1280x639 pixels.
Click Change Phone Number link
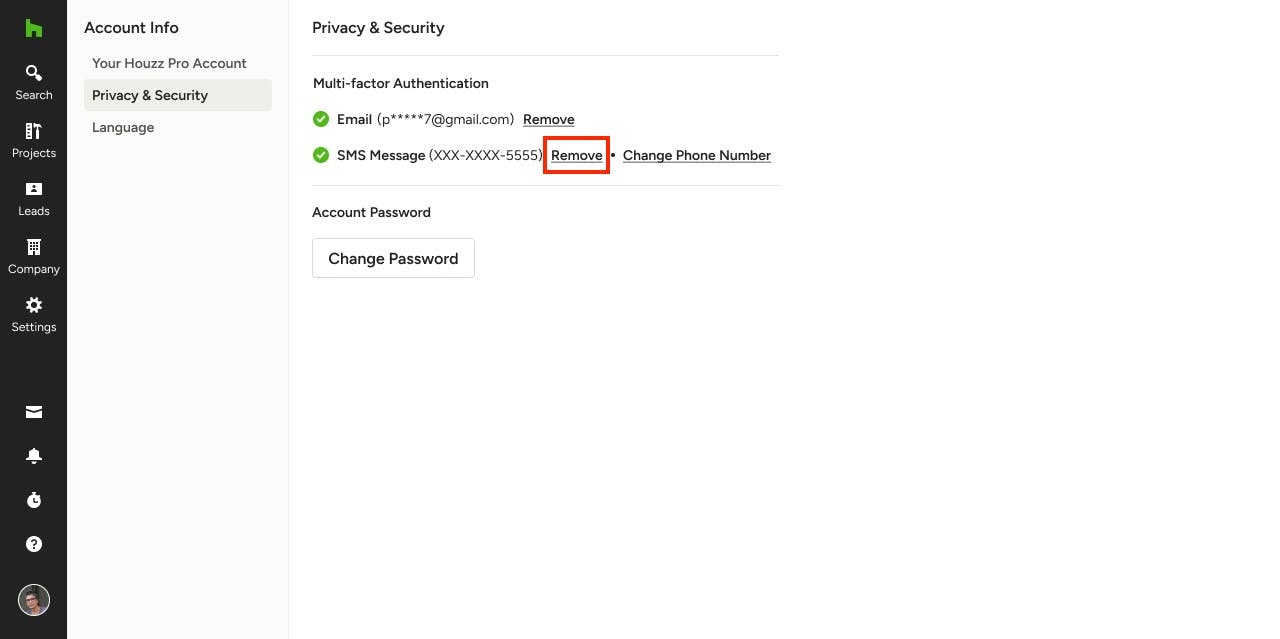(697, 155)
